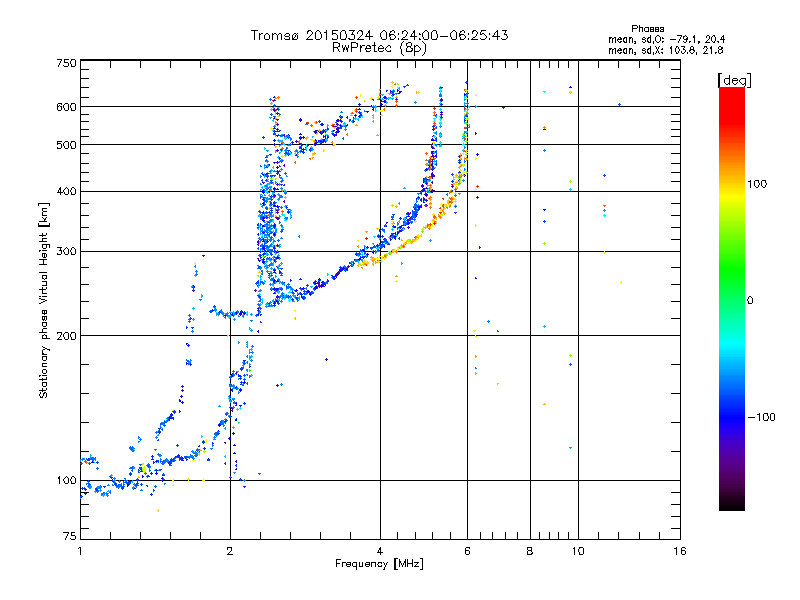Click the colorbar tick label '100'
This screenshot has width=800, height=600.
(757, 184)
